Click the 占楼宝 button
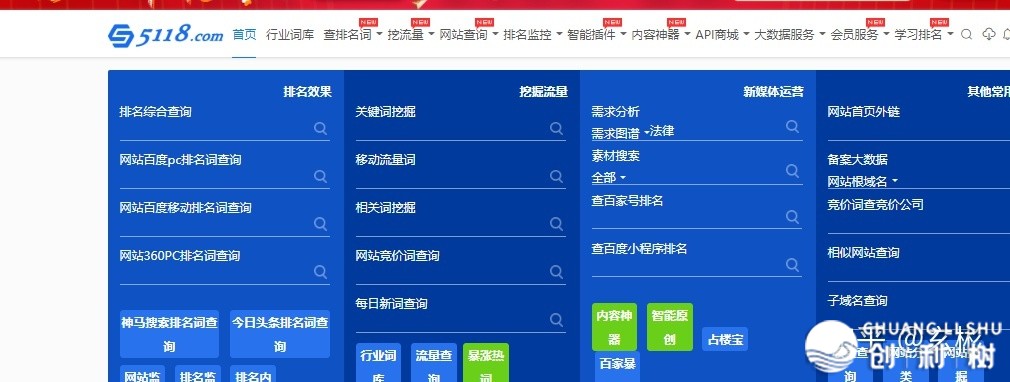Viewport: 1010px width, 382px height. (725, 339)
